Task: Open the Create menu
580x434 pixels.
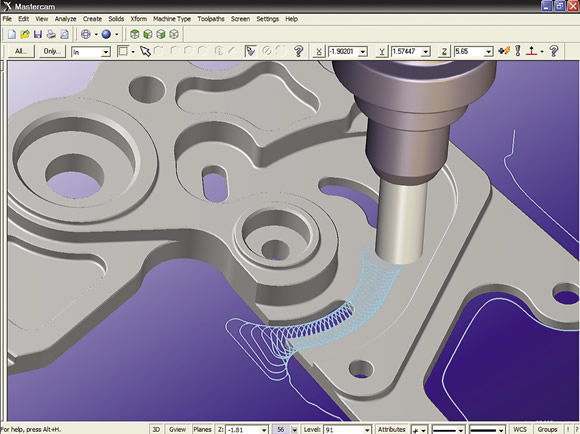Action: click(92, 19)
